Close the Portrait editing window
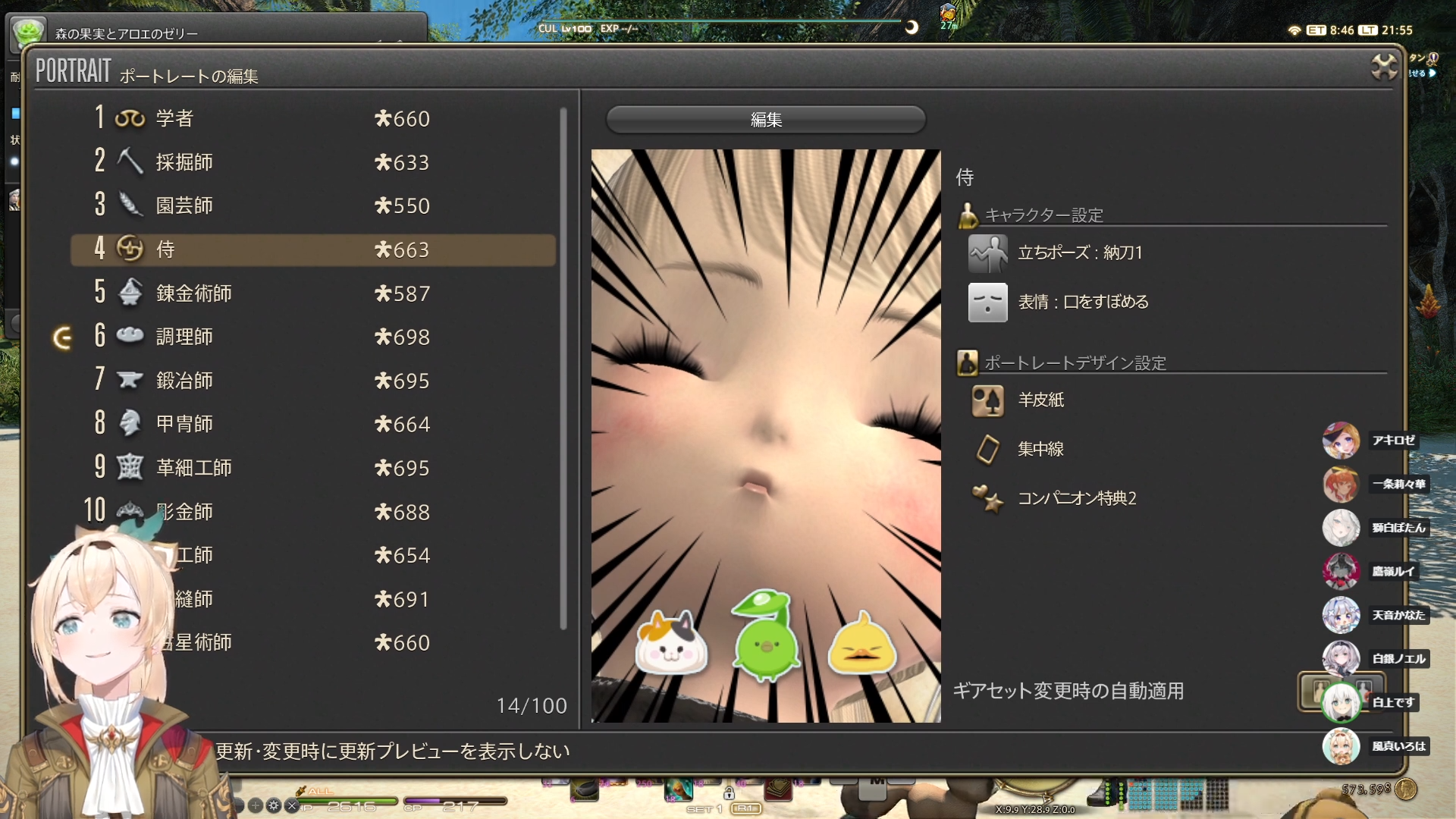Viewport: 1456px width, 819px height. [x=1384, y=67]
